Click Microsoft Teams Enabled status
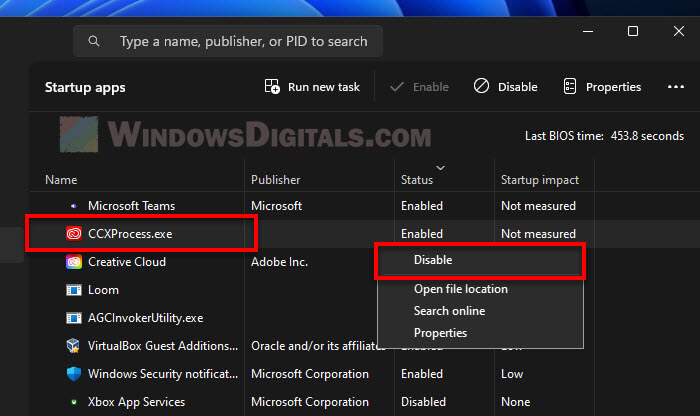This screenshot has height=416, width=700. [x=422, y=206]
